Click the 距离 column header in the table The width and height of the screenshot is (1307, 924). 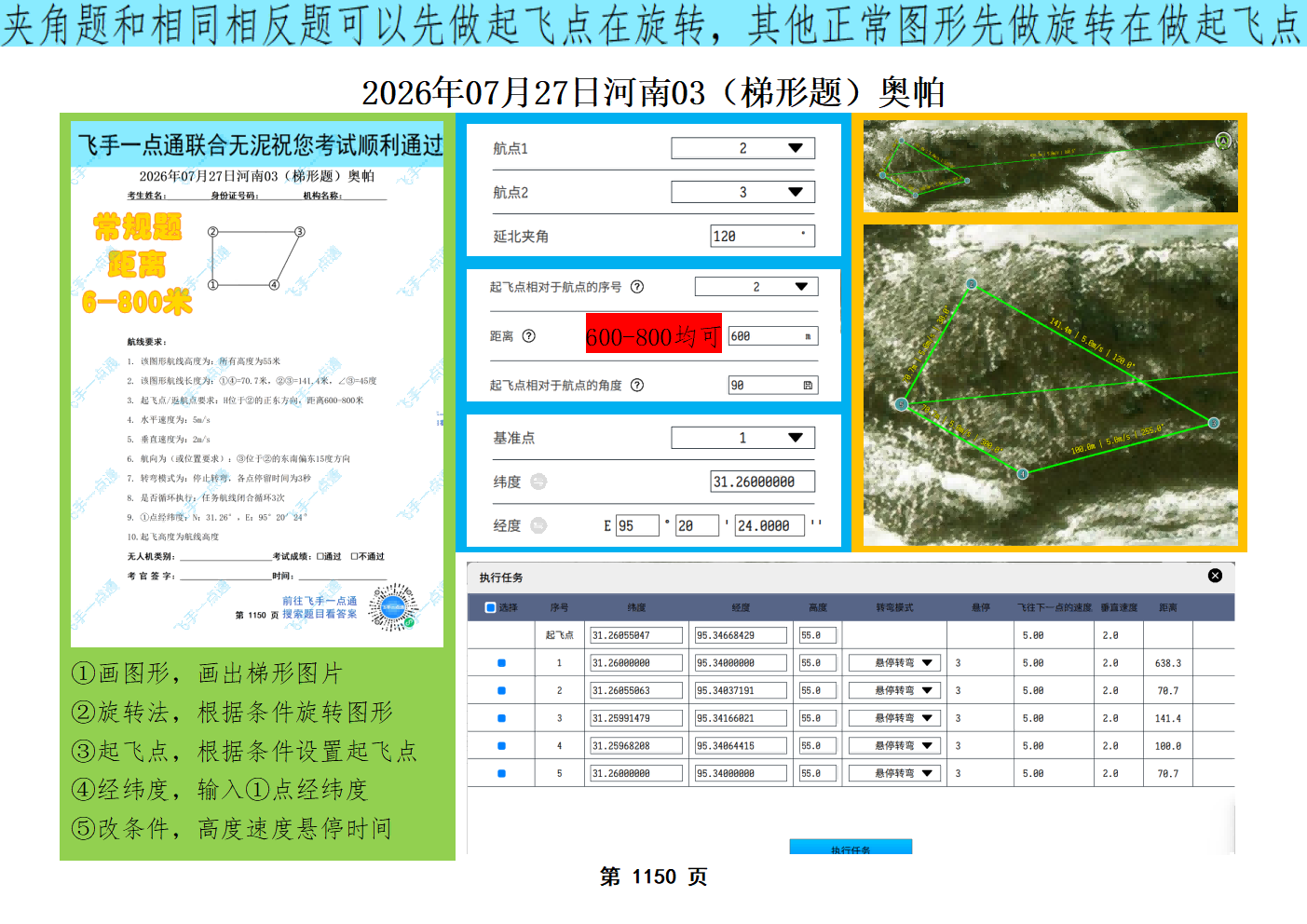coord(1168,607)
